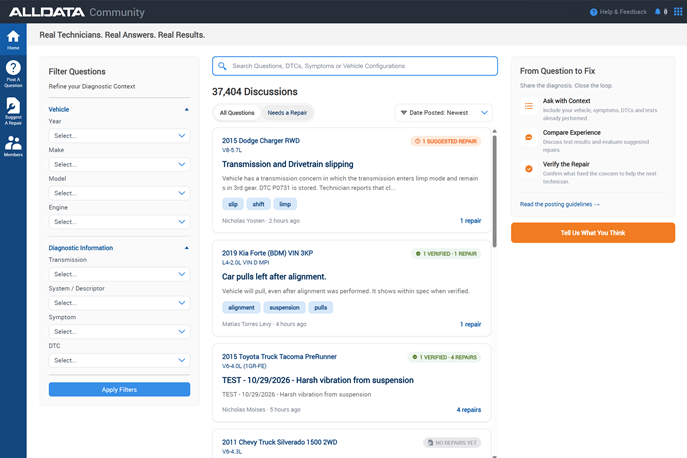Open the Symptom dropdown
687x458 pixels.
coord(119,332)
